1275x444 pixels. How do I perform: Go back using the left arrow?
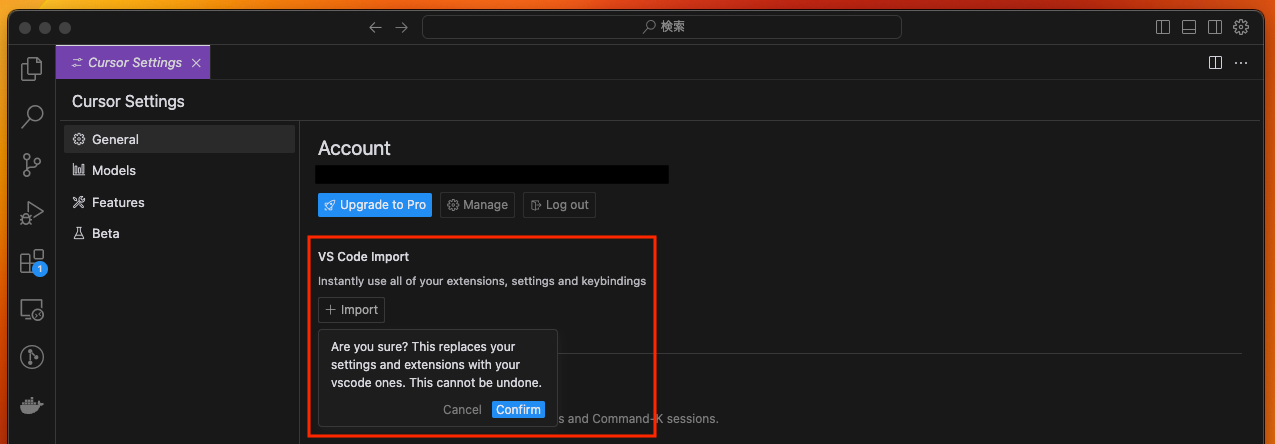[375, 27]
